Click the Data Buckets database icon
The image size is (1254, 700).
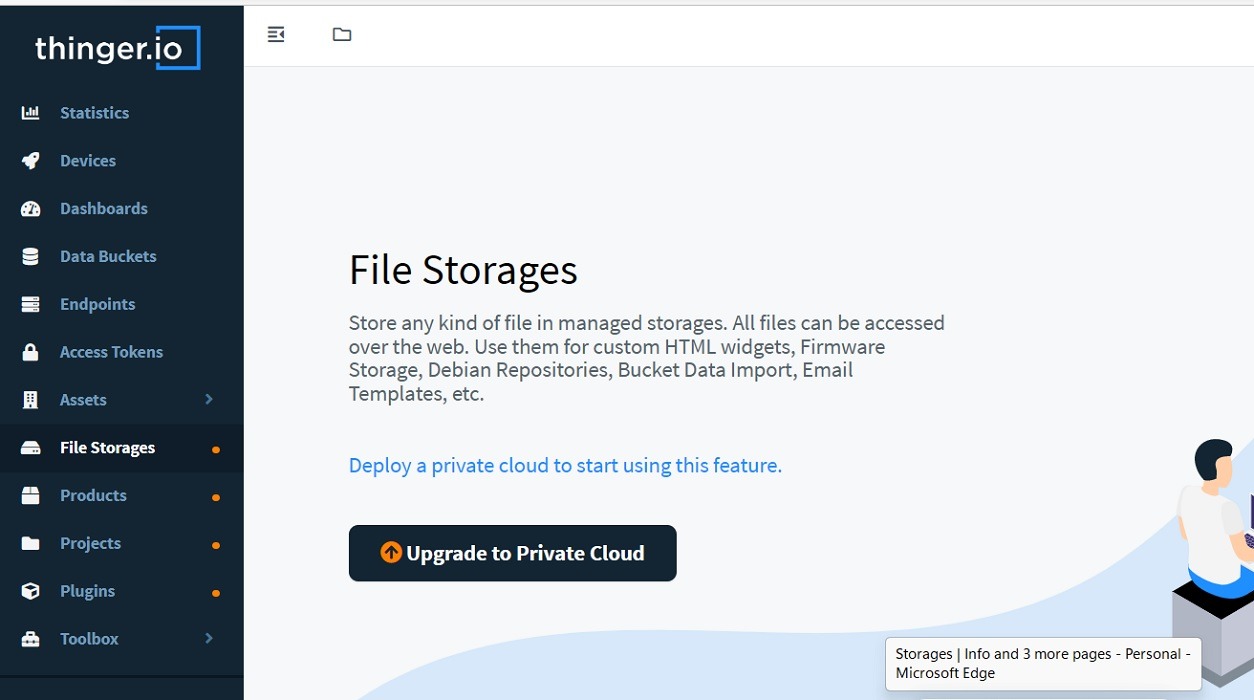[x=31, y=257]
